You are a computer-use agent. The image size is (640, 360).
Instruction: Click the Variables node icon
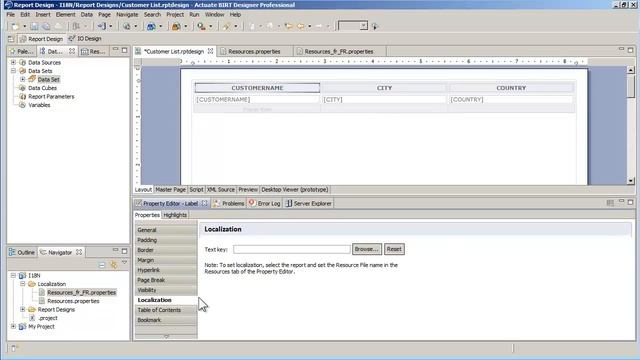pos(23,105)
